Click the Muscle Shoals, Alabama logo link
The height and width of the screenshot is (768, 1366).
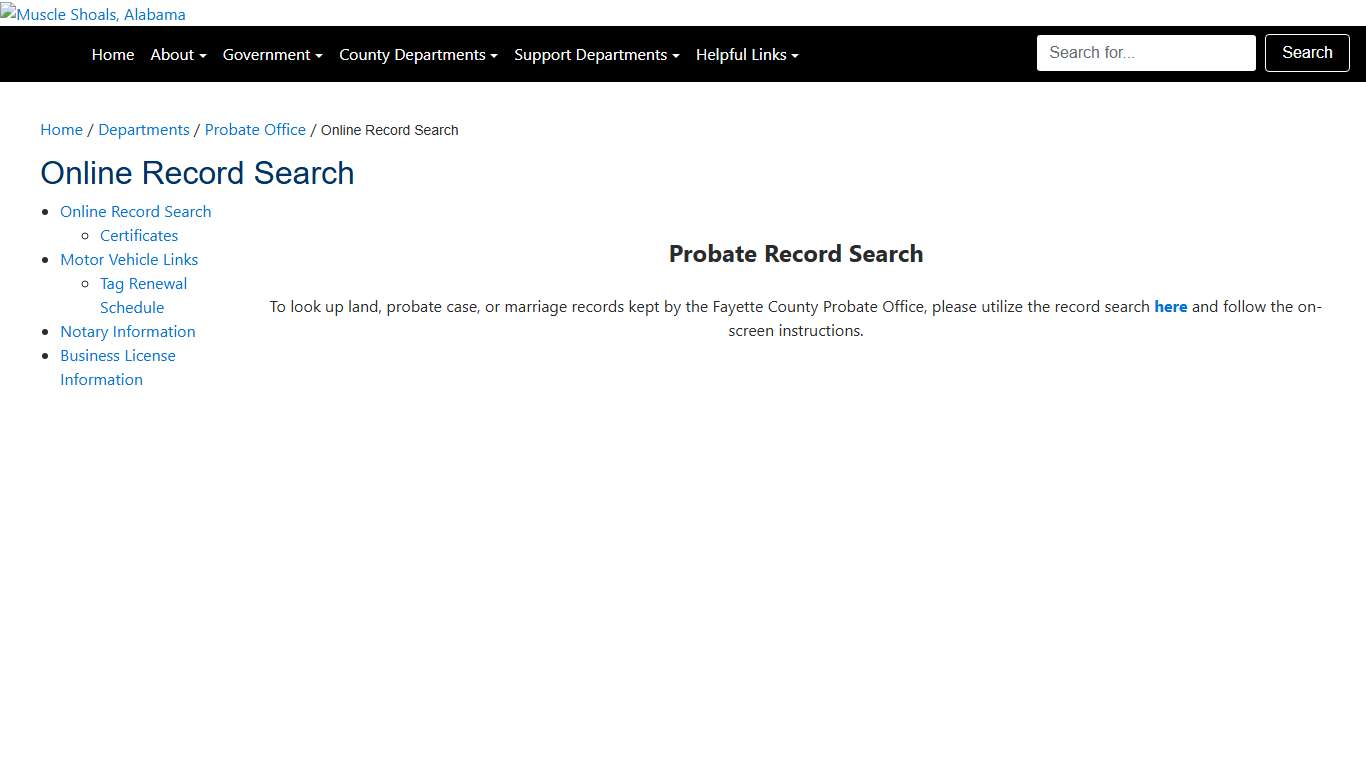(93, 14)
